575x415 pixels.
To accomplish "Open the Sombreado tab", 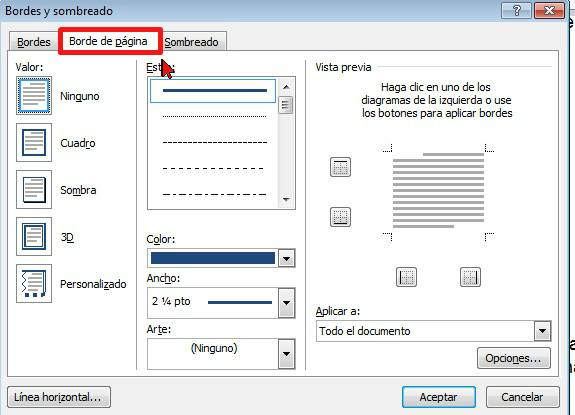I will 191,42.
